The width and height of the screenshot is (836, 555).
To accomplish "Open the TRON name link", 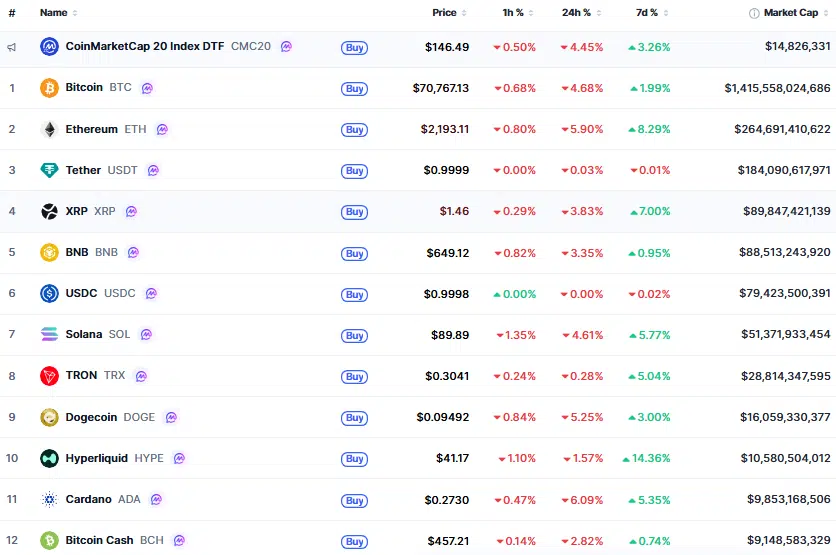I will [x=81, y=375].
